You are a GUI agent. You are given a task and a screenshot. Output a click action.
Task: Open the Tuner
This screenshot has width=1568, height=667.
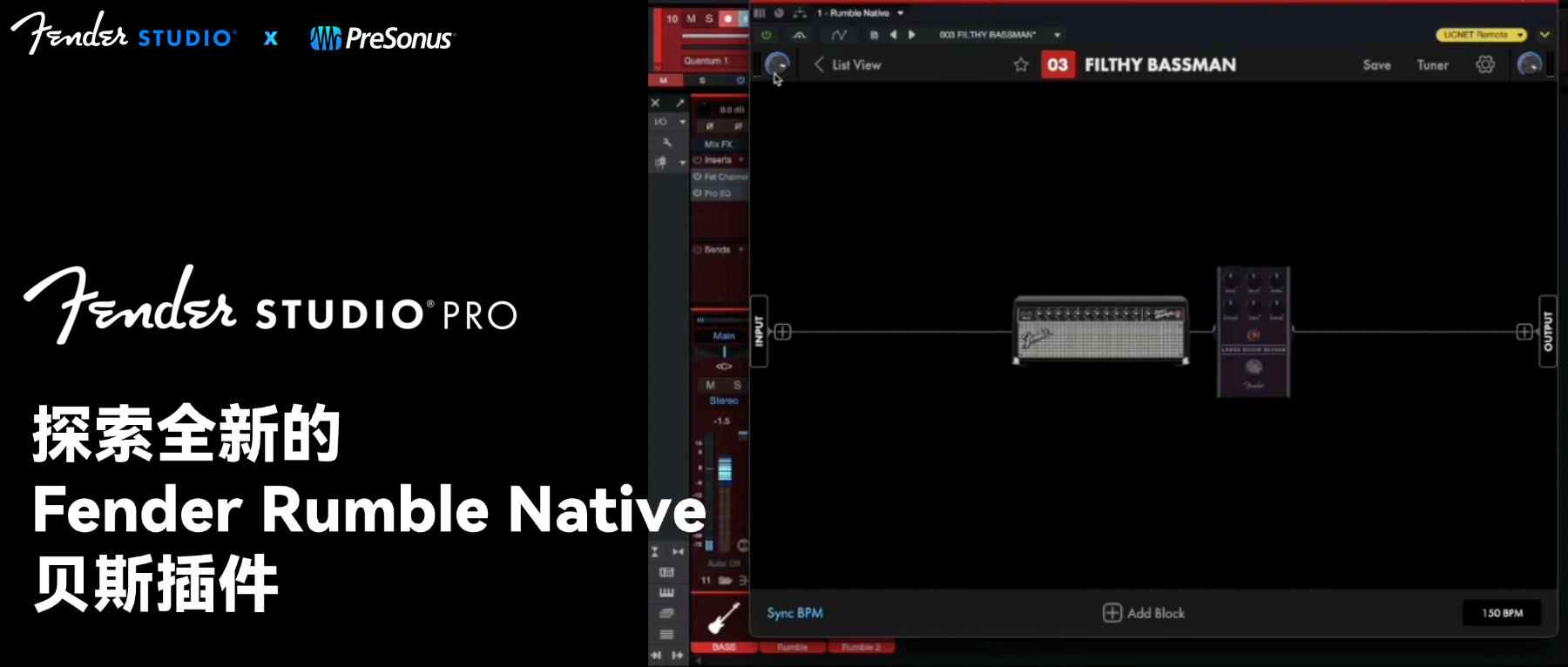click(1432, 65)
